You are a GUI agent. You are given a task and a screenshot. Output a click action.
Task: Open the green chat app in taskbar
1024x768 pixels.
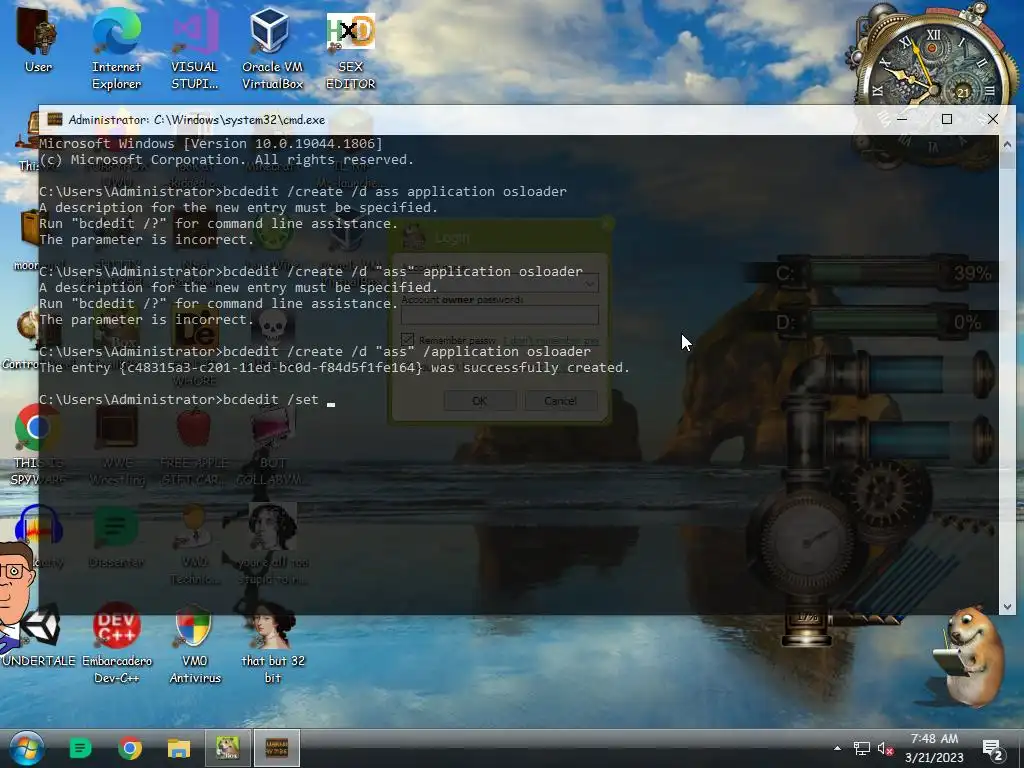[x=80, y=748]
